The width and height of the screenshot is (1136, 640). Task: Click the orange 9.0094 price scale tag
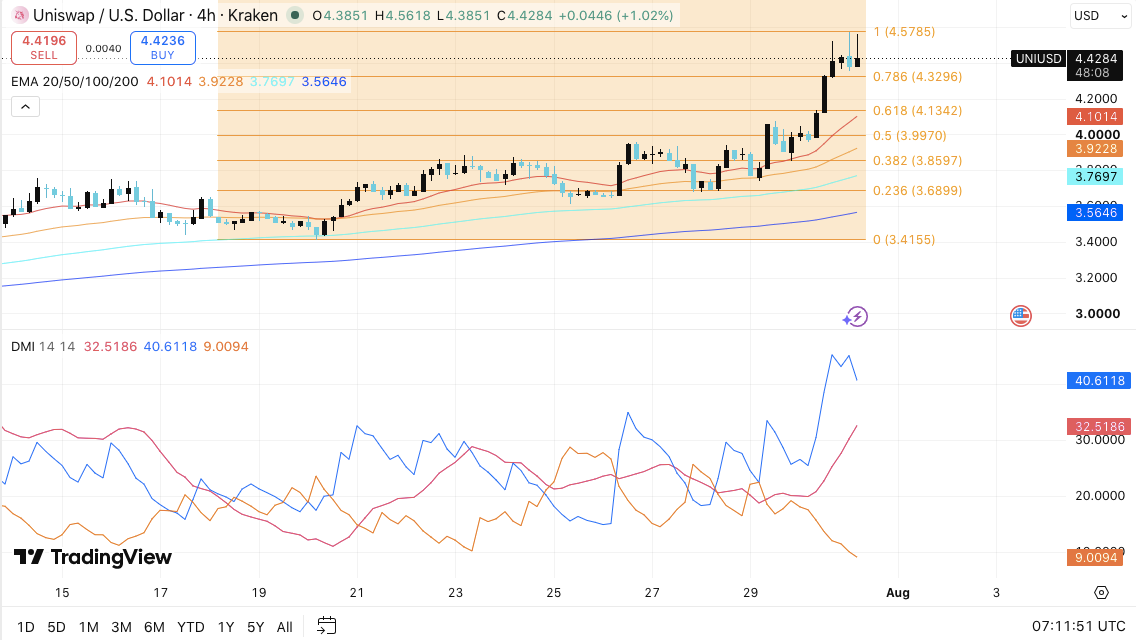tap(1095, 557)
